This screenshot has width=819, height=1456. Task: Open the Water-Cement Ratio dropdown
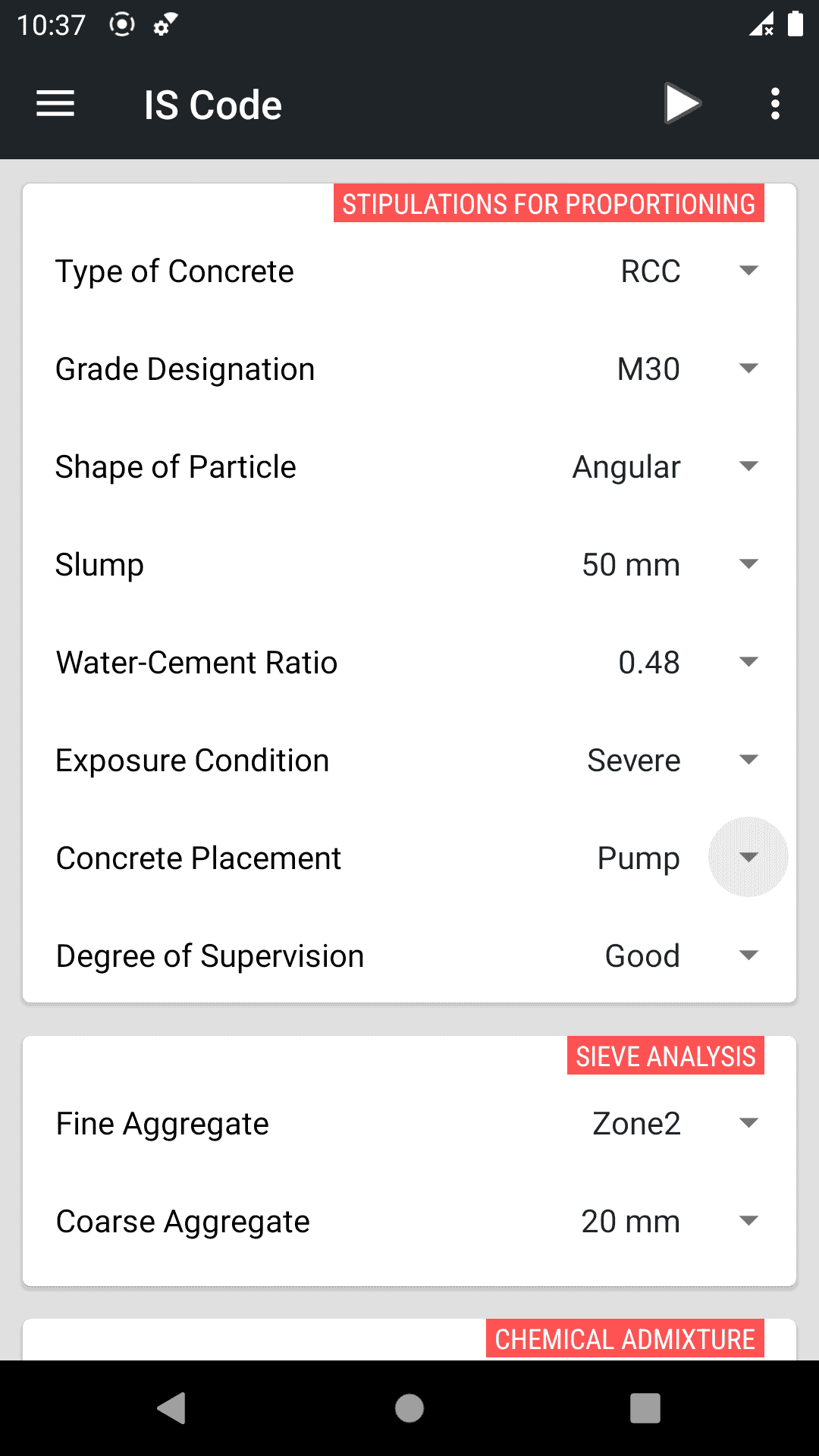pyautogui.click(x=748, y=662)
